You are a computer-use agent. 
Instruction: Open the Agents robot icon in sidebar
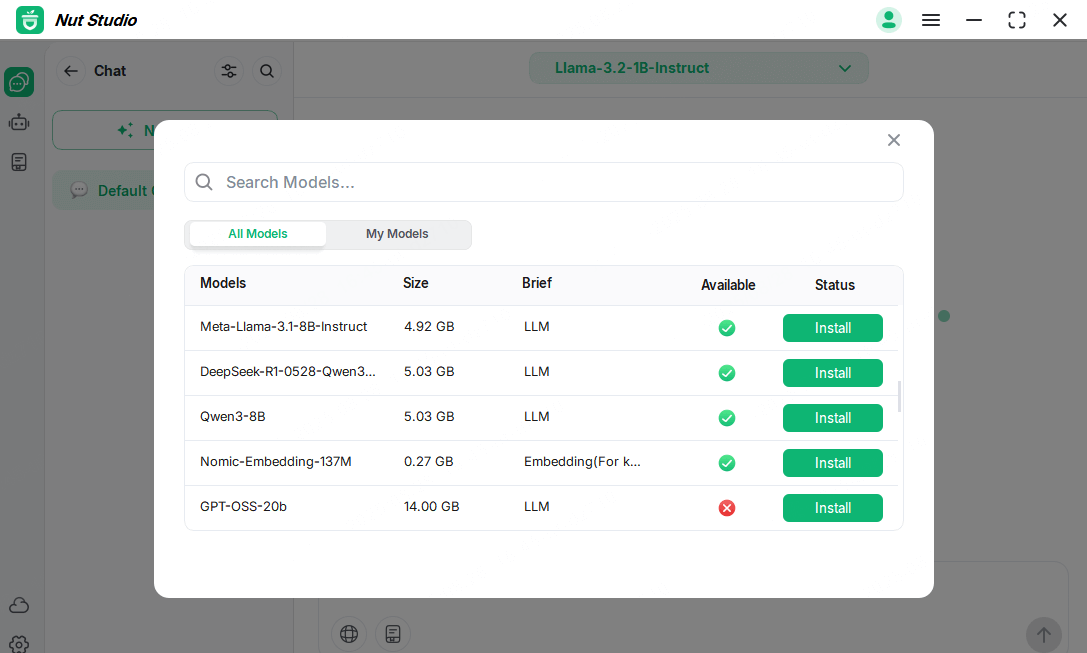[x=19, y=123]
